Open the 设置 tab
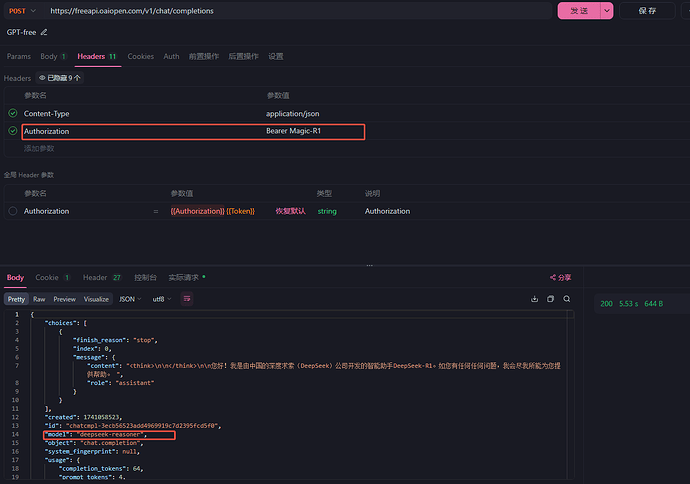Screen dimensions: 690x484 point(276,56)
